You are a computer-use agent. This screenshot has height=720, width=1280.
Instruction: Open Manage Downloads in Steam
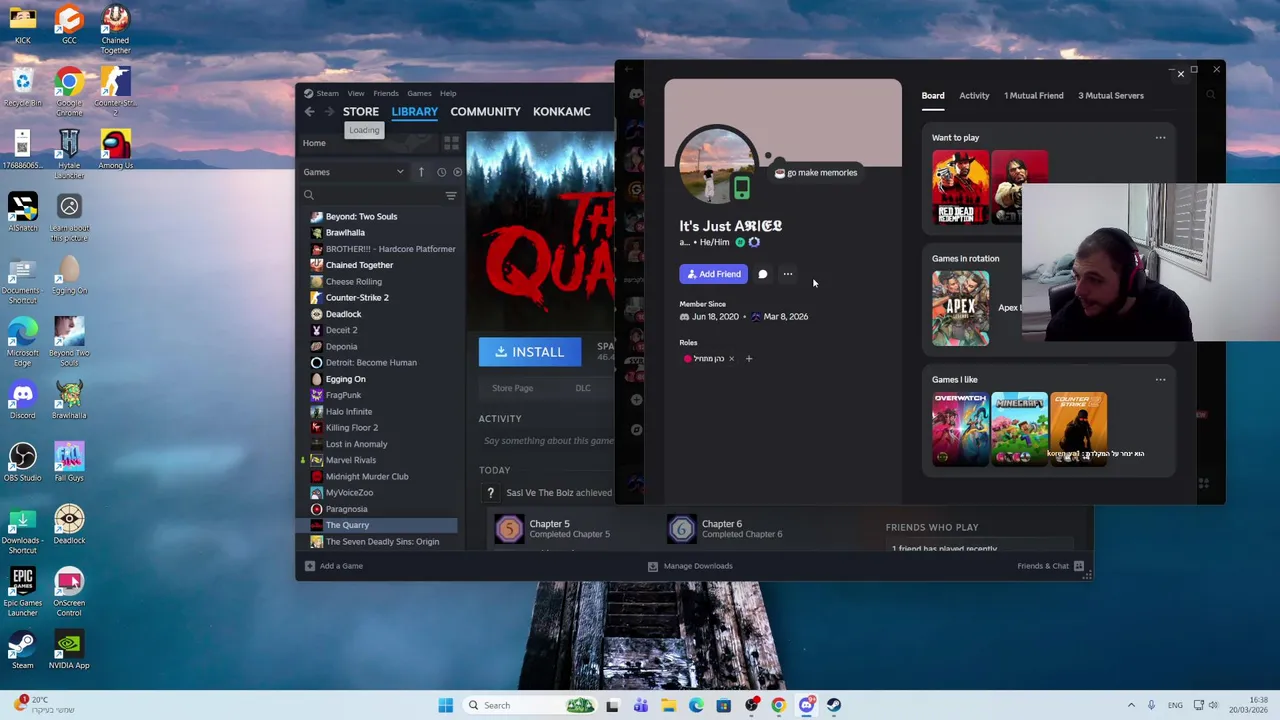(690, 566)
